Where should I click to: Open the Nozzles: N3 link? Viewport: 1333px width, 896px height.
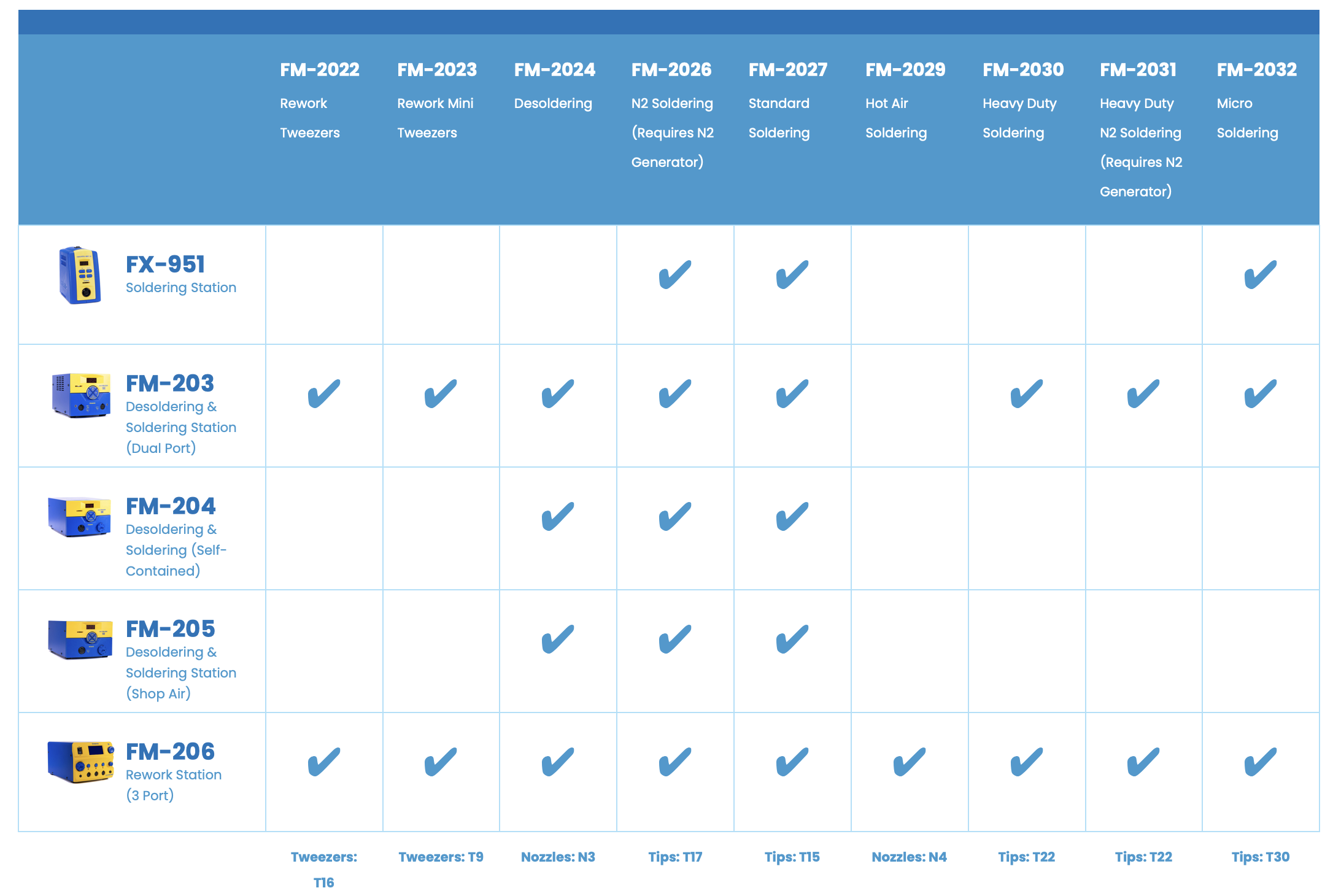(558, 857)
